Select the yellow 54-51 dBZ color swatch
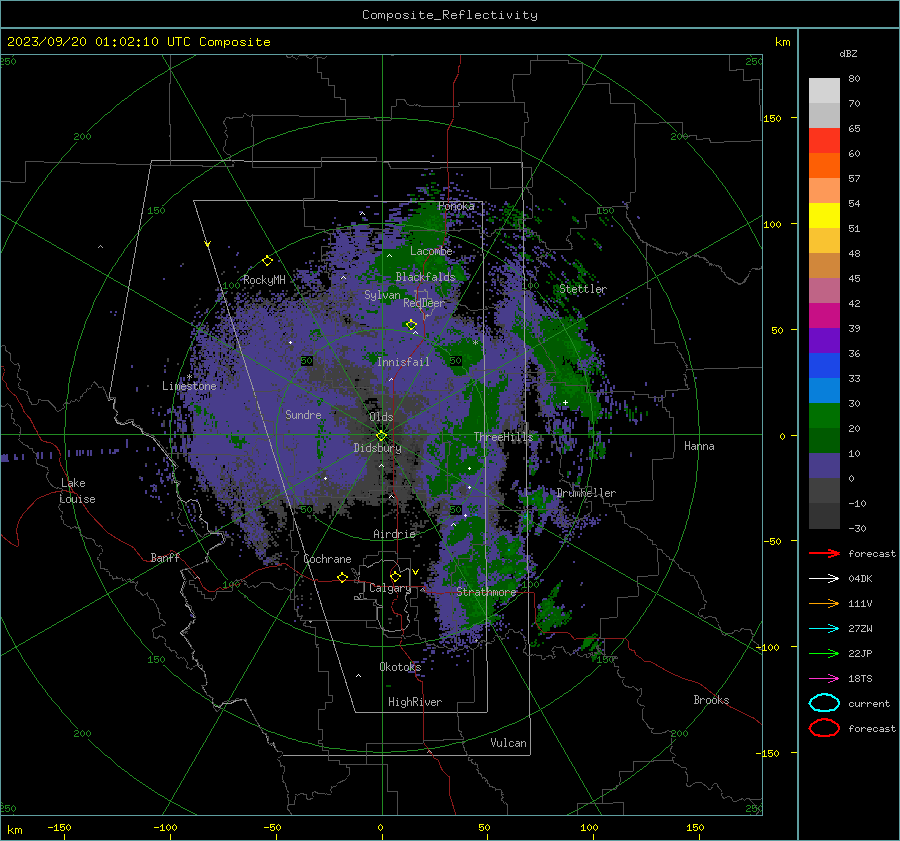900x841 pixels. (x=824, y=216)
